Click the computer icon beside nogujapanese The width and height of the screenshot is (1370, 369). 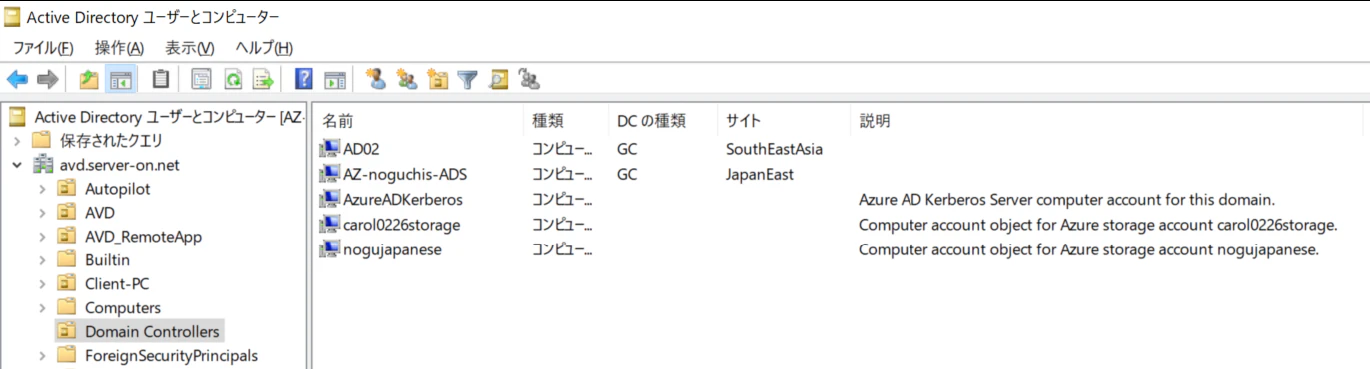tap(329, 249)
